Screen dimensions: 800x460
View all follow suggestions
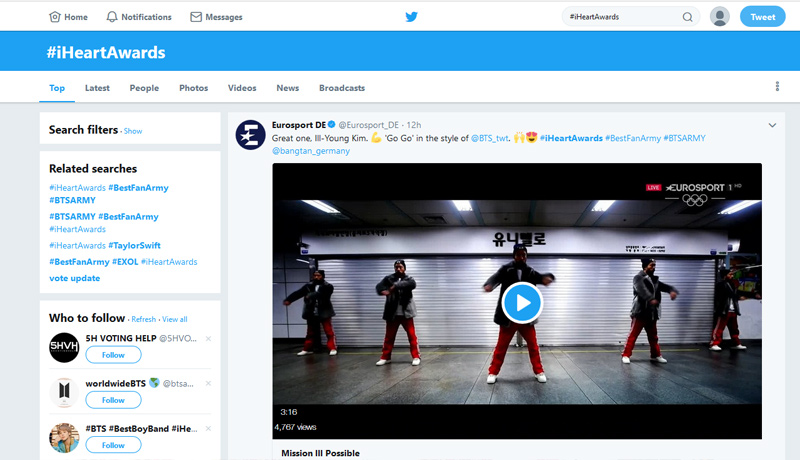click(174, 319)
